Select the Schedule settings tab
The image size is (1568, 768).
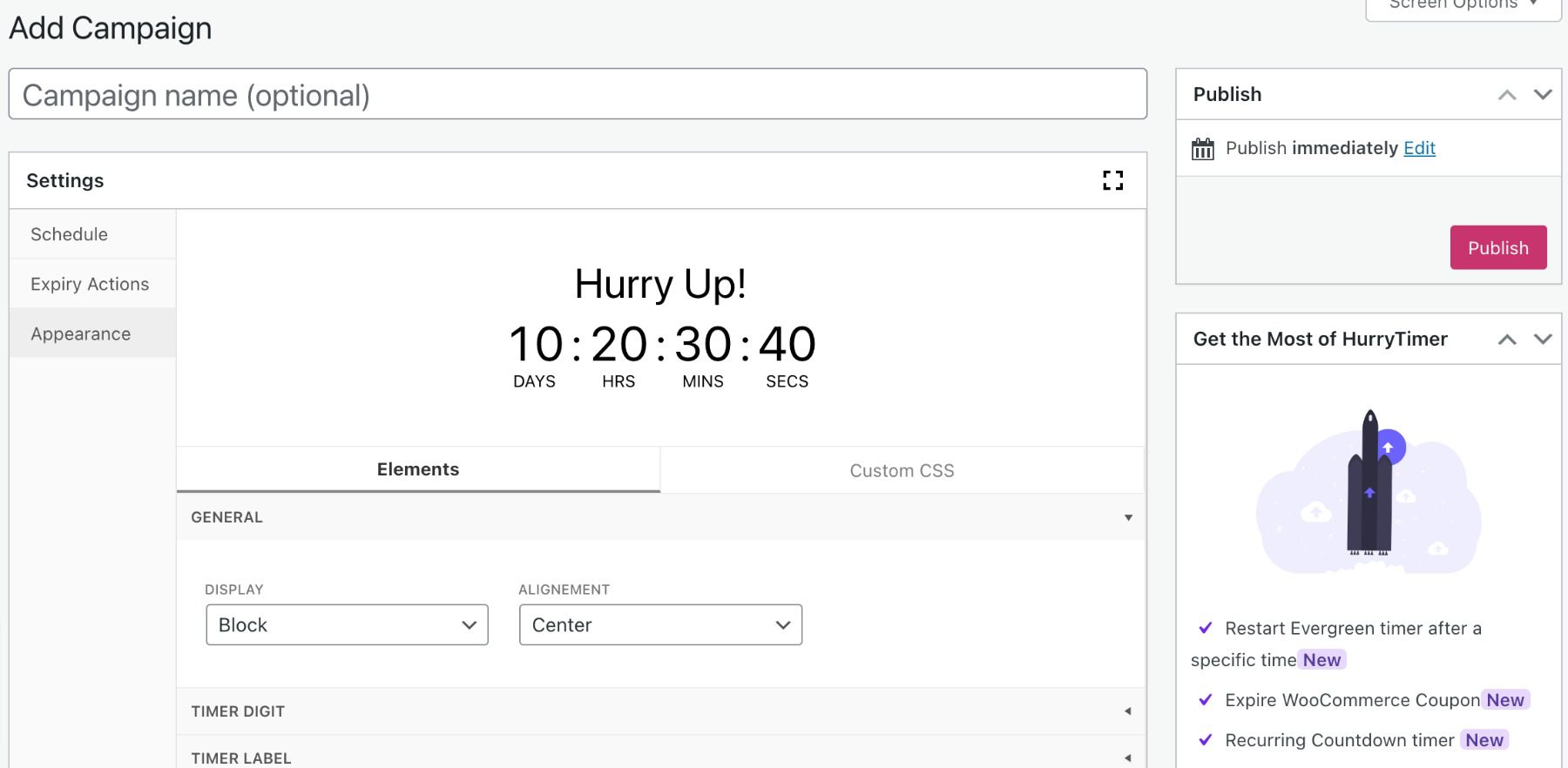(x=69, y=233)
